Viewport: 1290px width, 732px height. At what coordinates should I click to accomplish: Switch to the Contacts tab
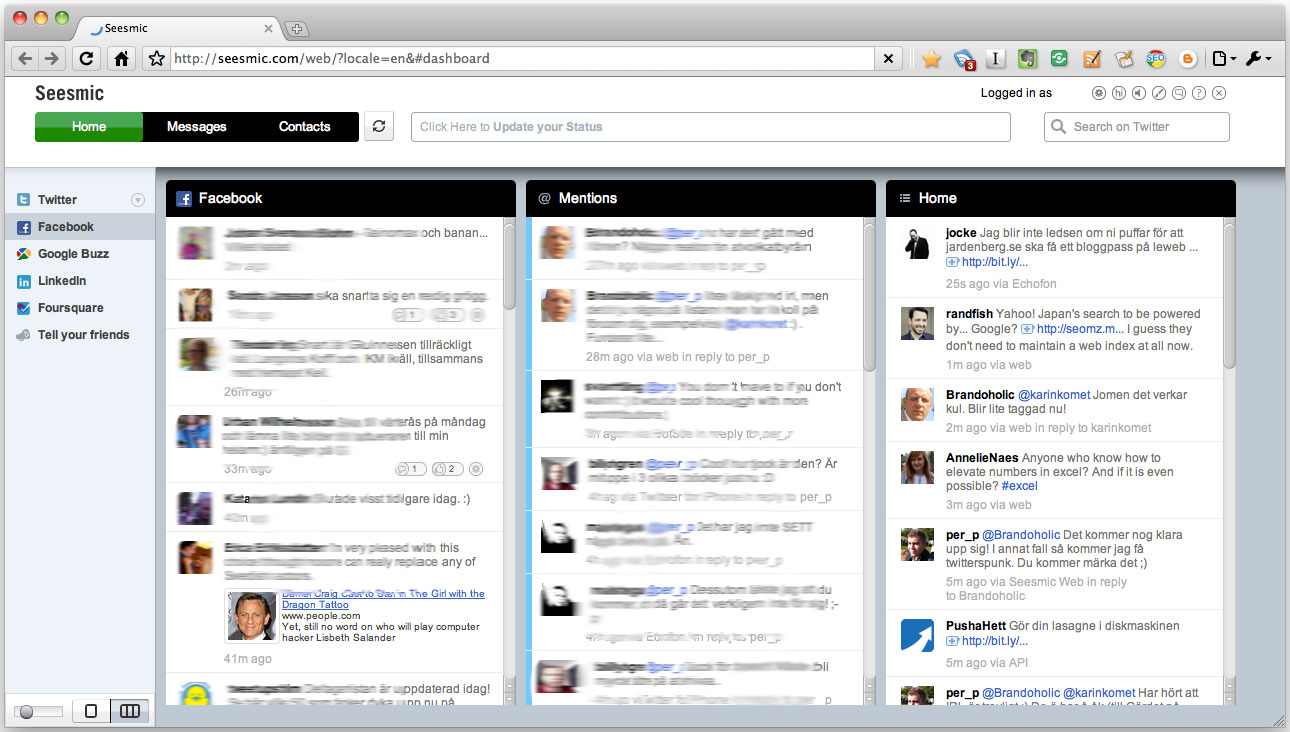point(305,127)
